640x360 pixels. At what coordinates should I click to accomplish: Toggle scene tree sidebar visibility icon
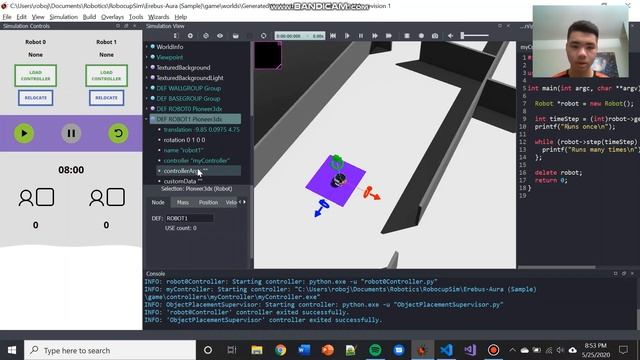[x=176, y=36]
